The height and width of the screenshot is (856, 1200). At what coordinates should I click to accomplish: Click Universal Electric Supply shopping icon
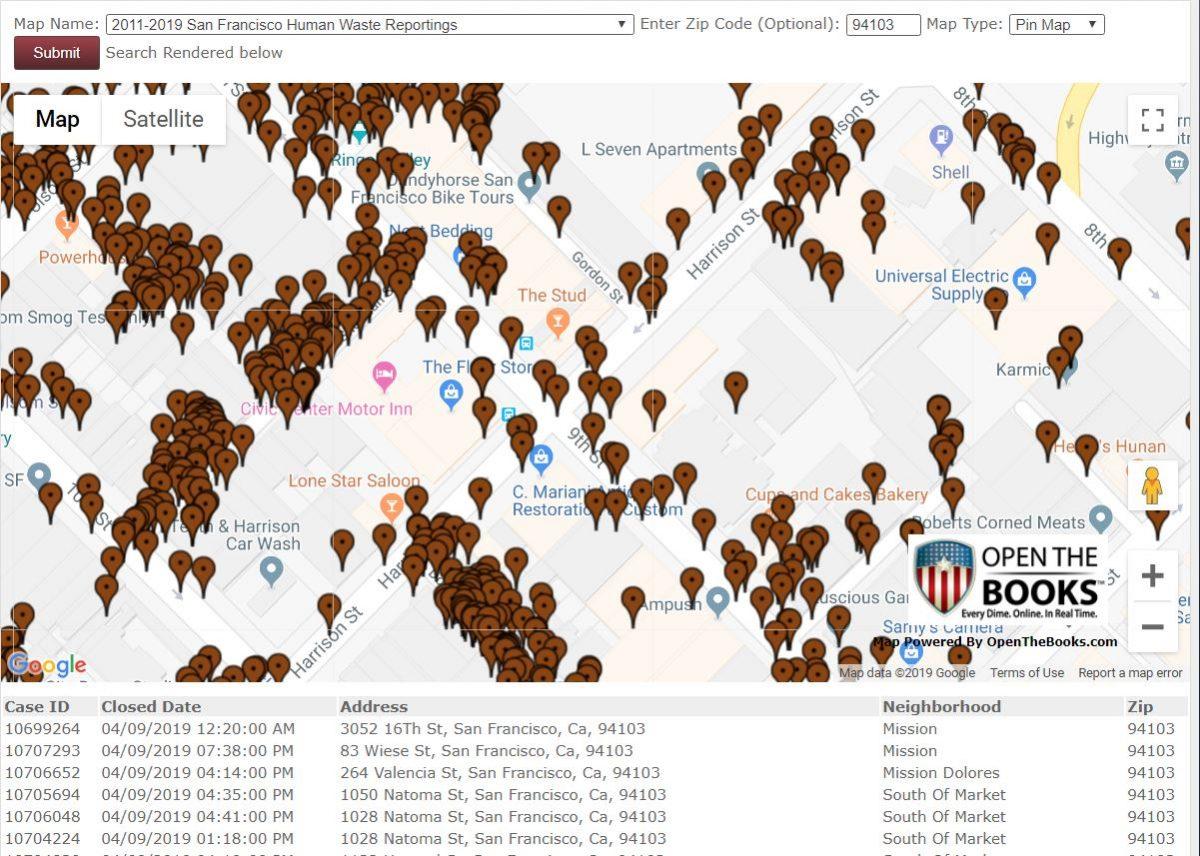pyautogui.click(x=1024, y=283)
